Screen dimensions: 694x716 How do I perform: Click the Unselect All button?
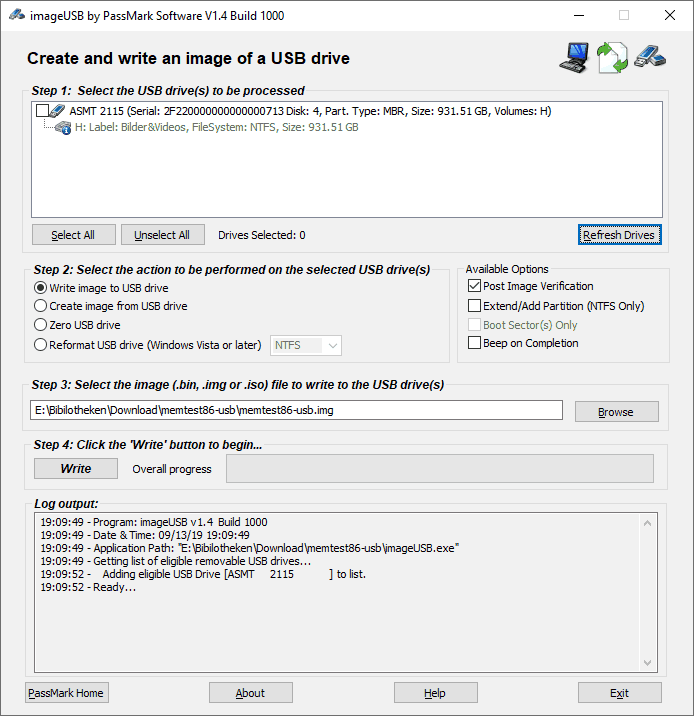pyautogui.click(x=163, y=235)
